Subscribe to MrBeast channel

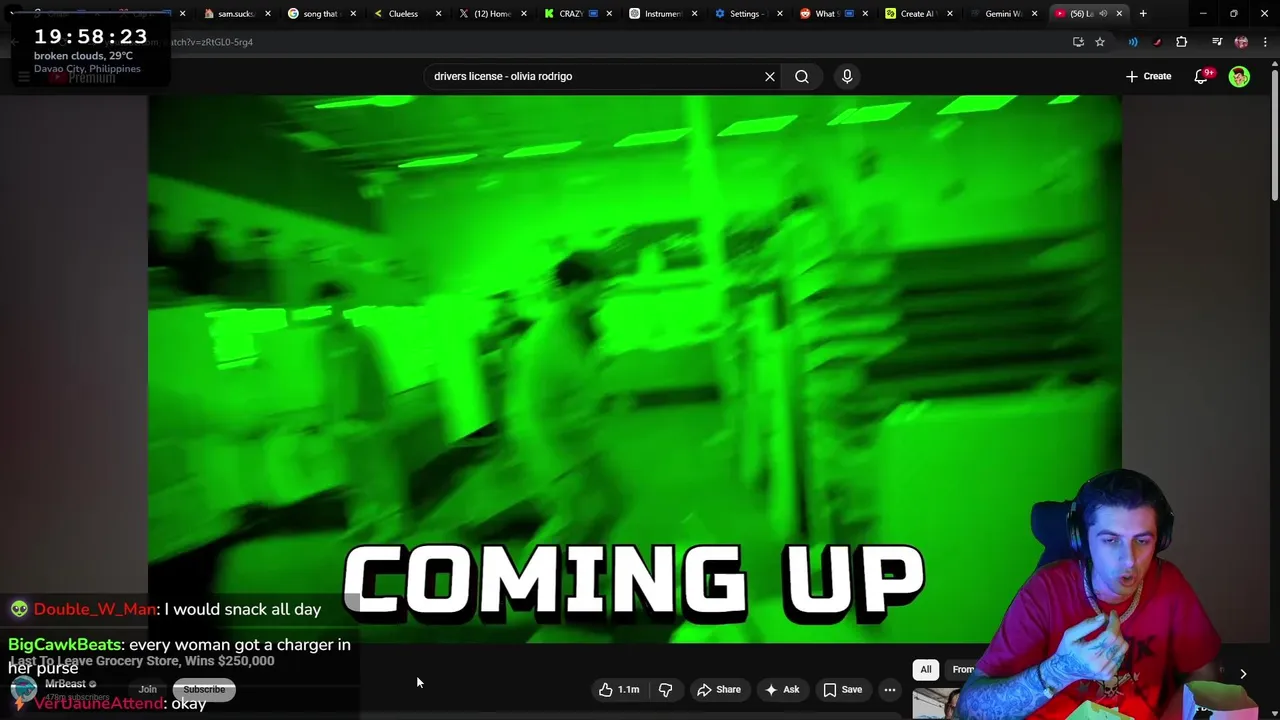coord(204,689)
